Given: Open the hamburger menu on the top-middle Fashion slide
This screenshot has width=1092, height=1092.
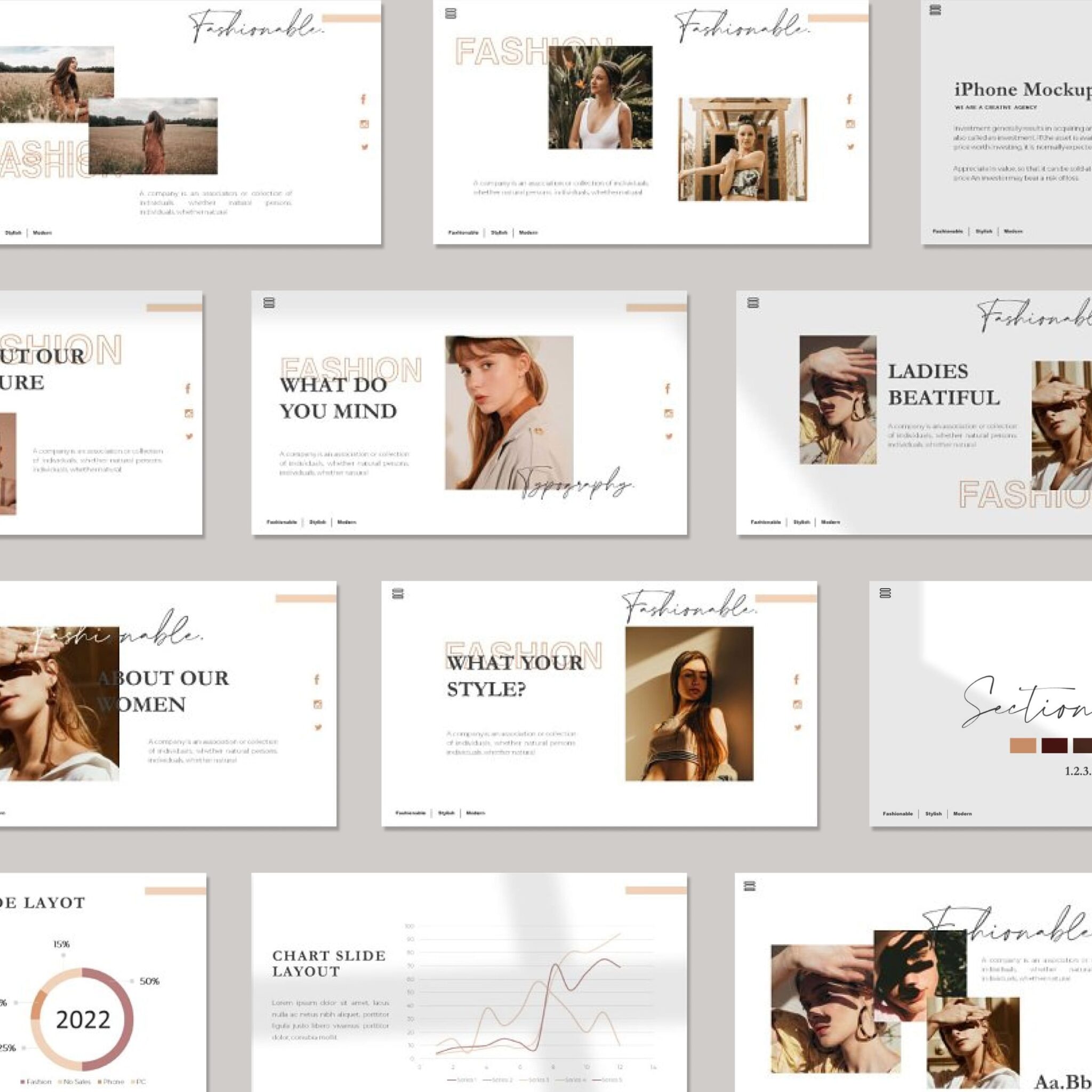Looking at the screenshot, I should (x=451, y=13).
